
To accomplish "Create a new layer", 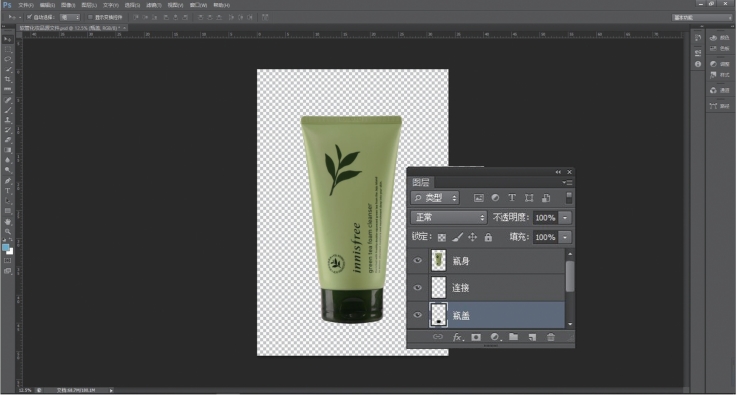I will (x=532, y=337).
